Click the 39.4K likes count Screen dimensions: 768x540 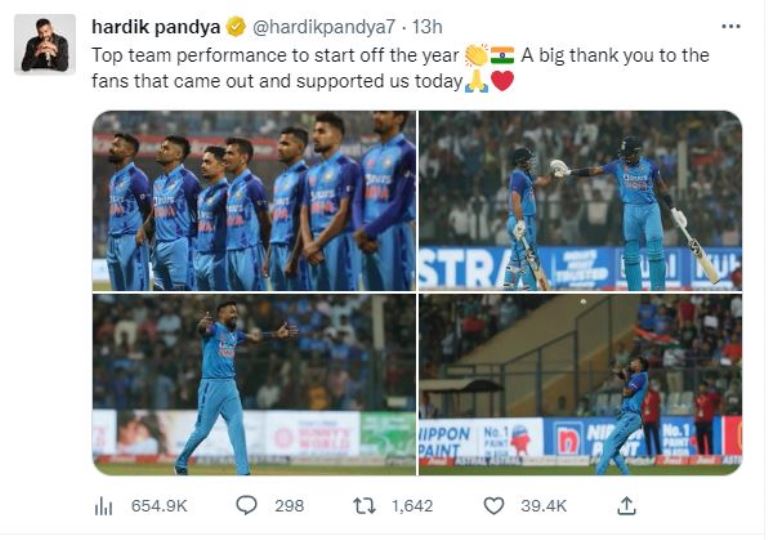pos(544,506)
